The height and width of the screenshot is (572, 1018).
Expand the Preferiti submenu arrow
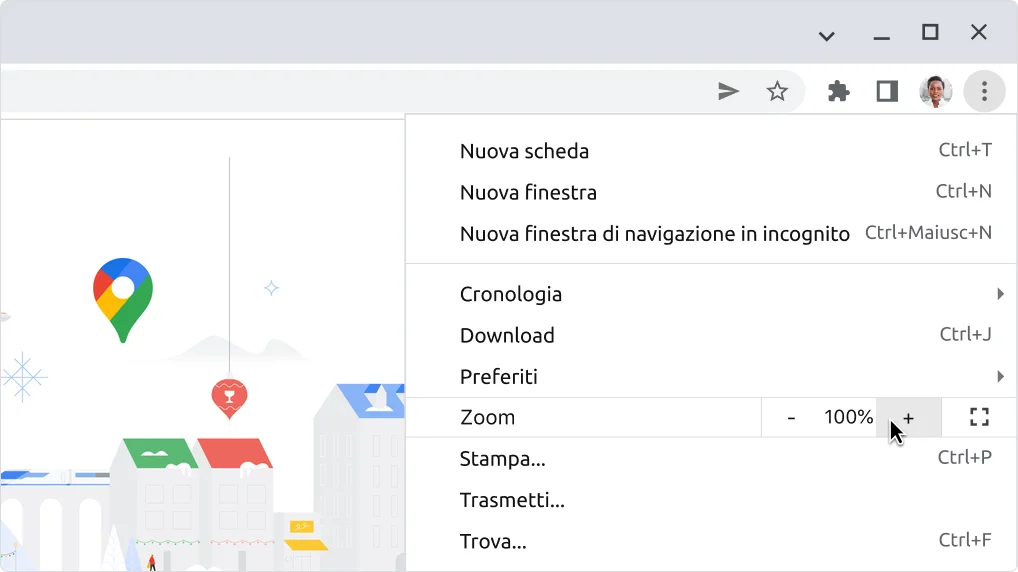[1000, 377]
